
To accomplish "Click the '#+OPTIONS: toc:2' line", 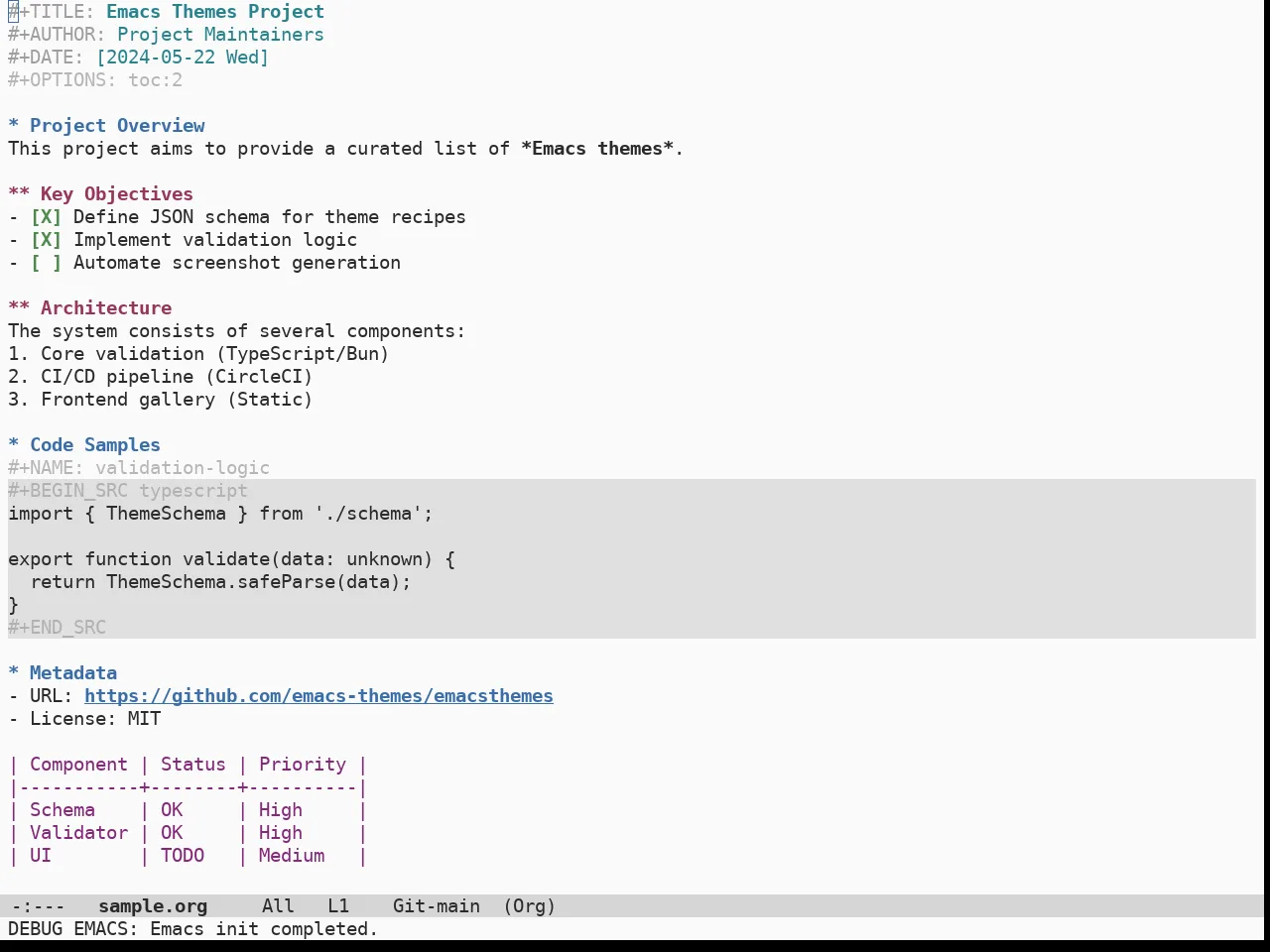I will coord(95,80).
